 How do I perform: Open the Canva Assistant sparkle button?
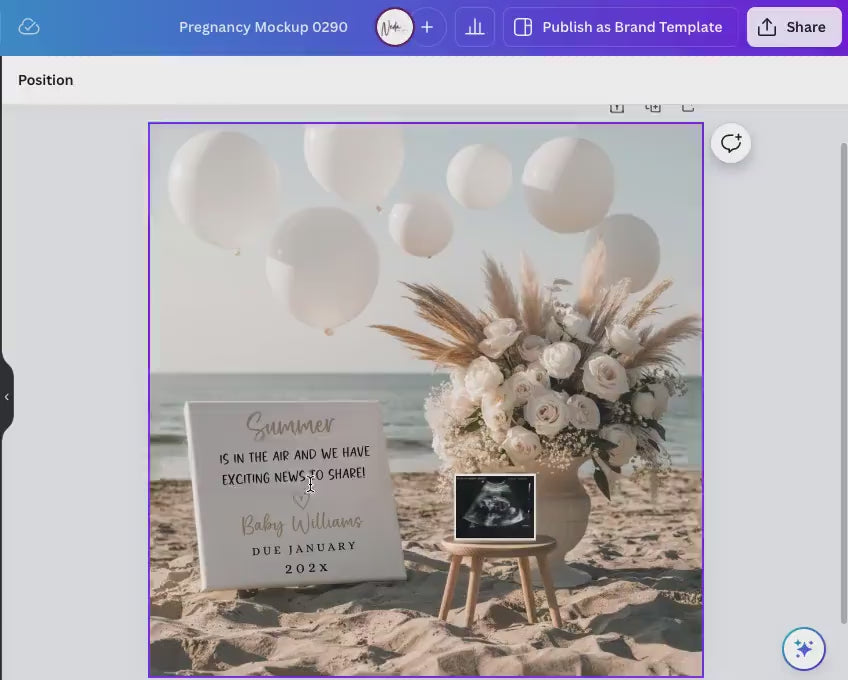pyautogui.click(x=804, y=648)
